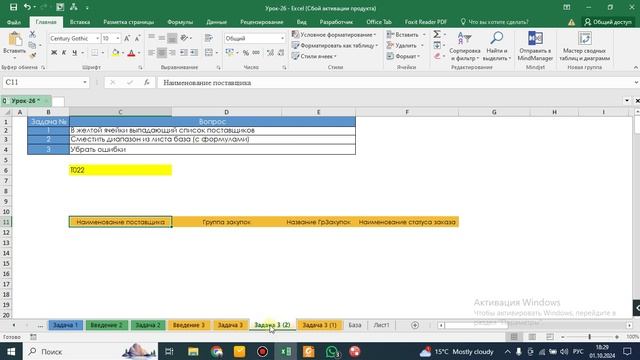Apply percent style format
This screenshot has height=360, width=640.
coord(246,53)
